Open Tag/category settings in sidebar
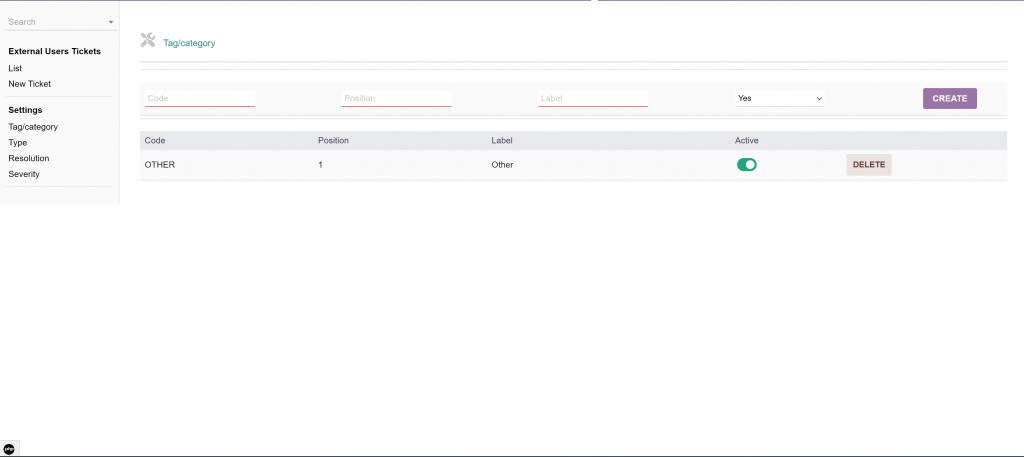Viewport: 1024px width, 457px height. pos(33,127)
